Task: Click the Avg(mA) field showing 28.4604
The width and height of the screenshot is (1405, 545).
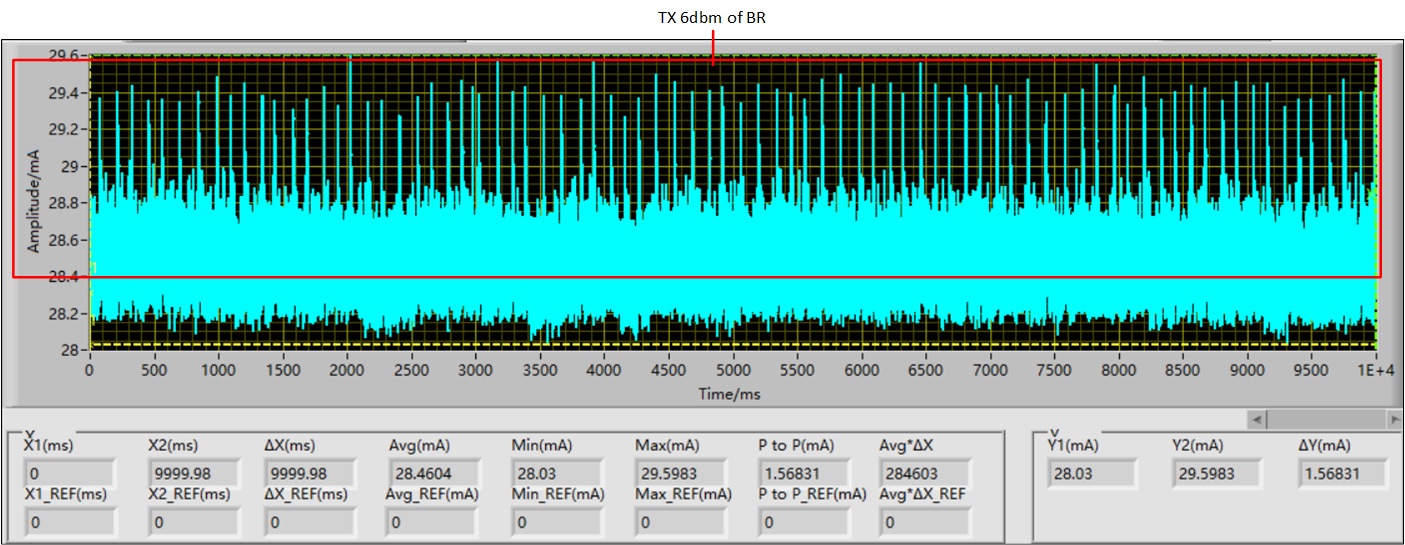Action: (x=433, y=473)
